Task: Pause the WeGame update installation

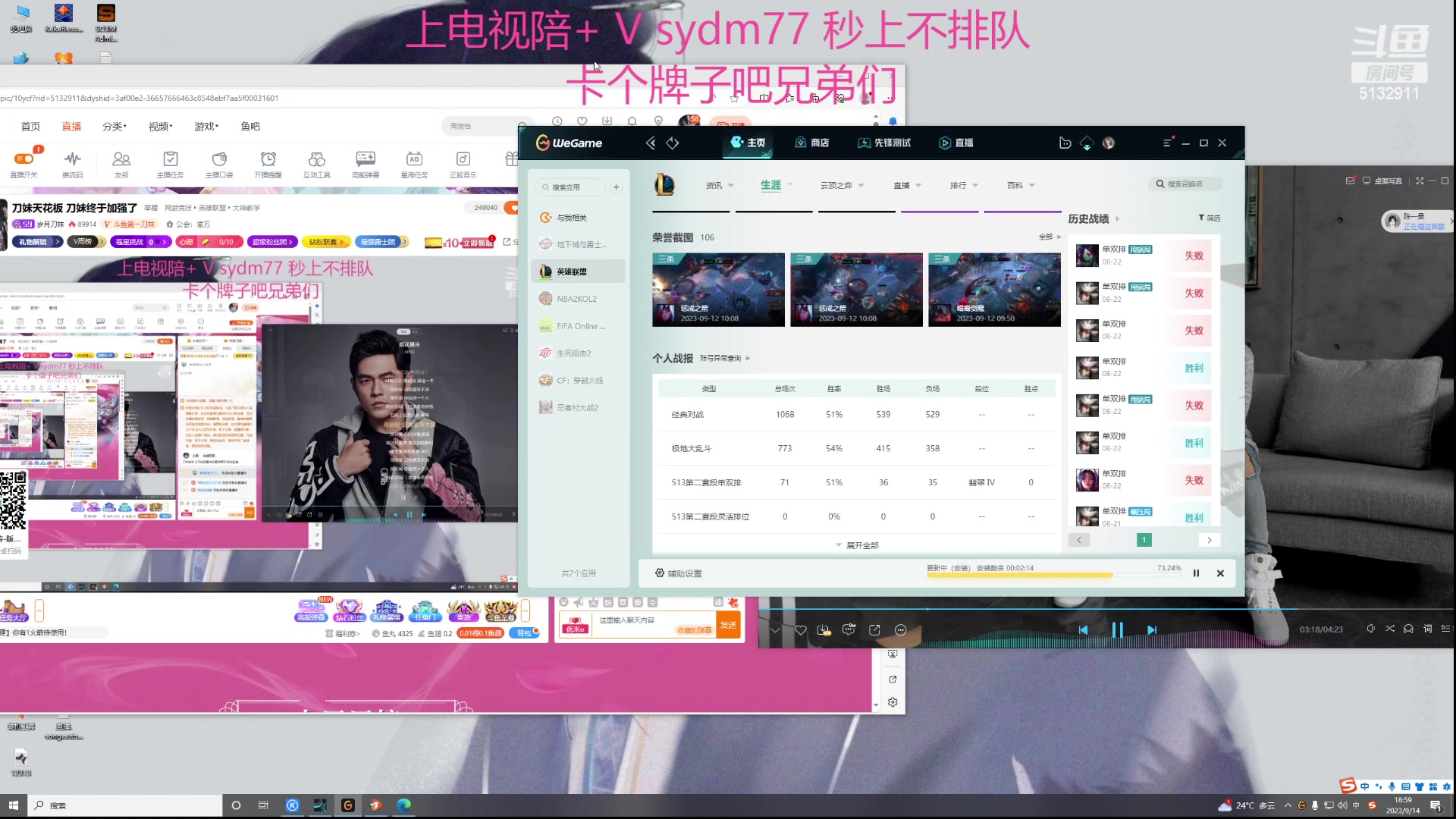Action: point(1196,573)
